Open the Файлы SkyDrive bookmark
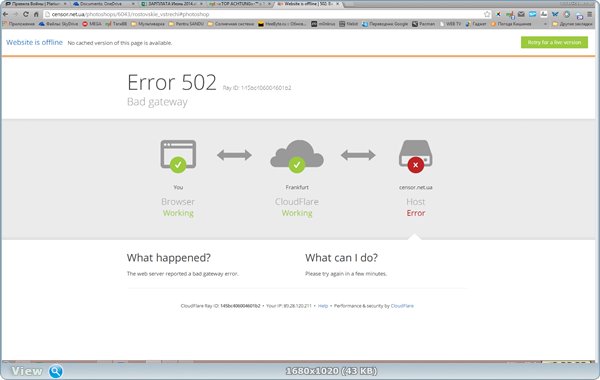 [x=58, y=24]
